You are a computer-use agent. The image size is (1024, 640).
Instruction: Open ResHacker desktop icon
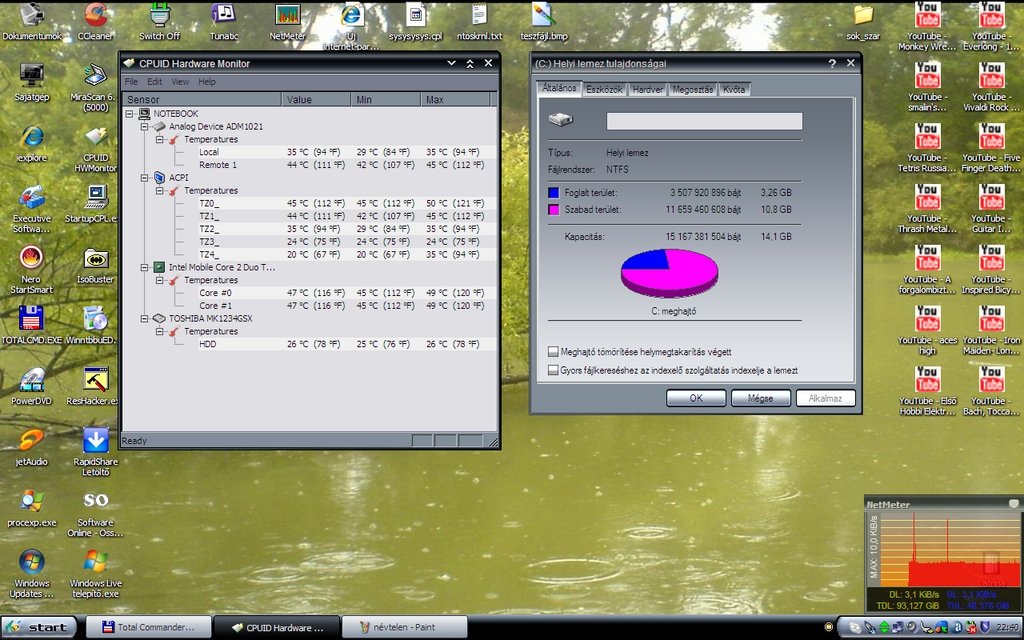tap(95, 386)
